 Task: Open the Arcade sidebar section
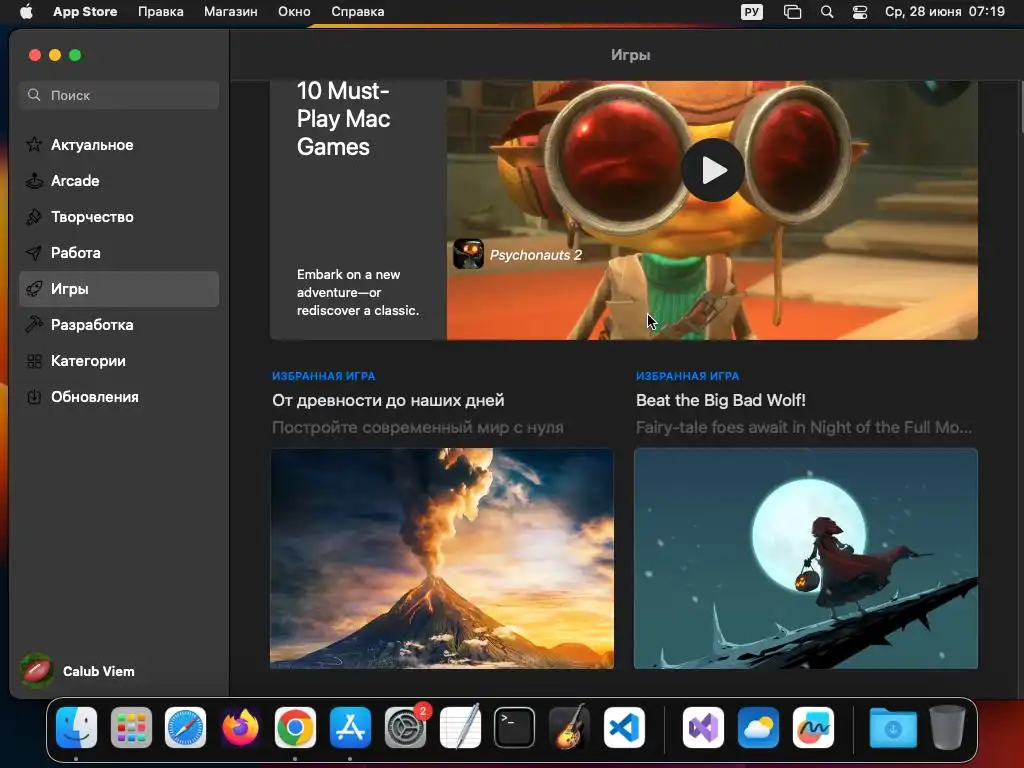pos(119,181)
